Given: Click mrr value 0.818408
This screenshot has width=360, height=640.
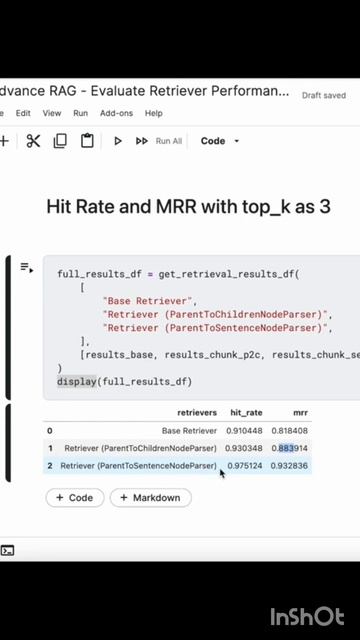Looking at the screenshot, I should tap(290, 431).
